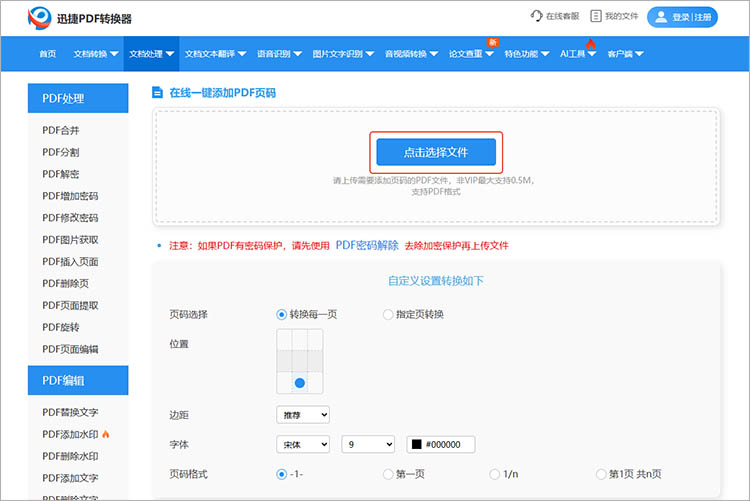Viewport: 750px width, 501px height.
Task: Go to 首页 in navigation bar
Action: [x=47, y=54]
